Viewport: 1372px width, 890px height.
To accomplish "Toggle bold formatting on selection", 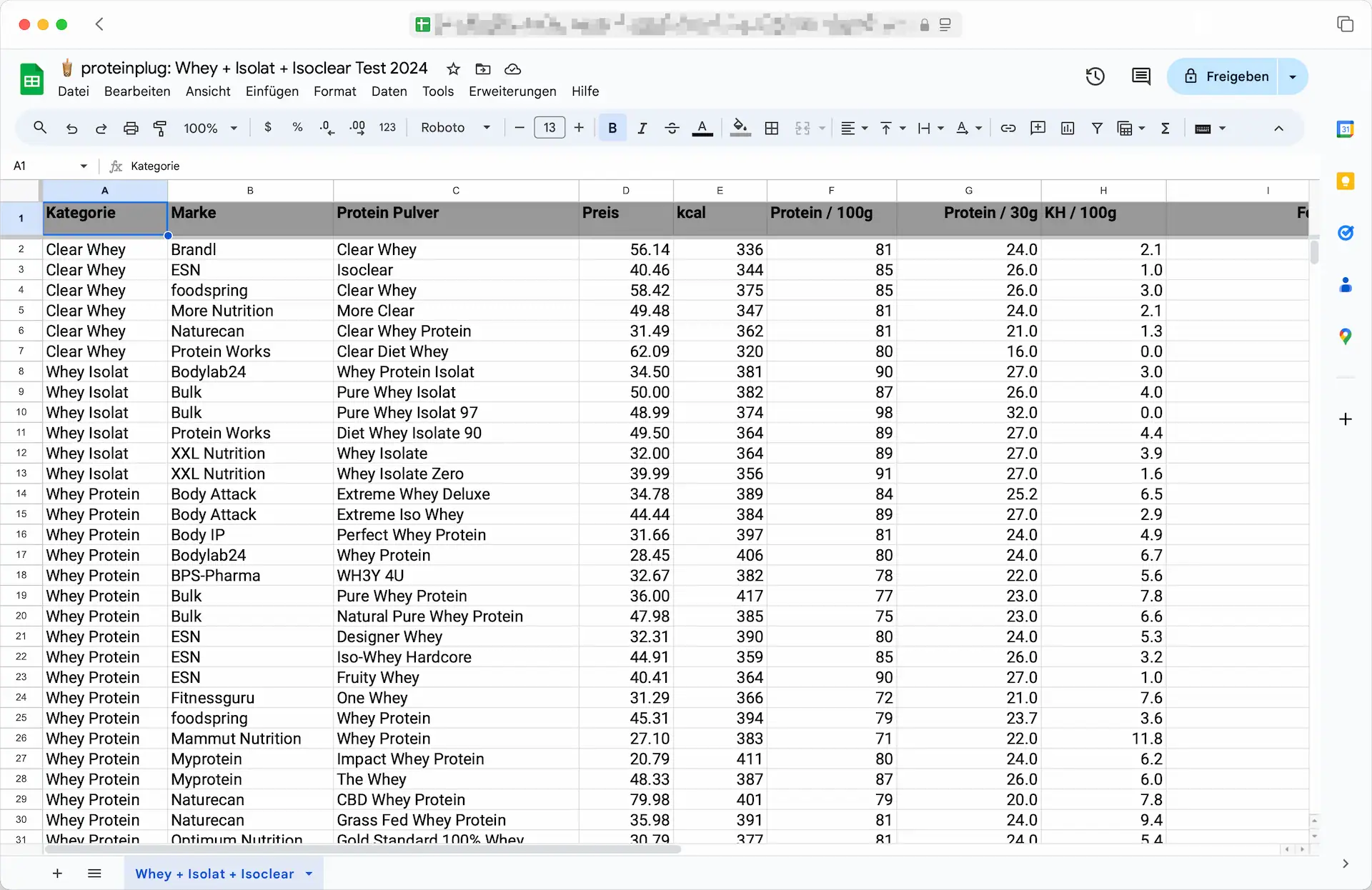I will tap(612, 128).
